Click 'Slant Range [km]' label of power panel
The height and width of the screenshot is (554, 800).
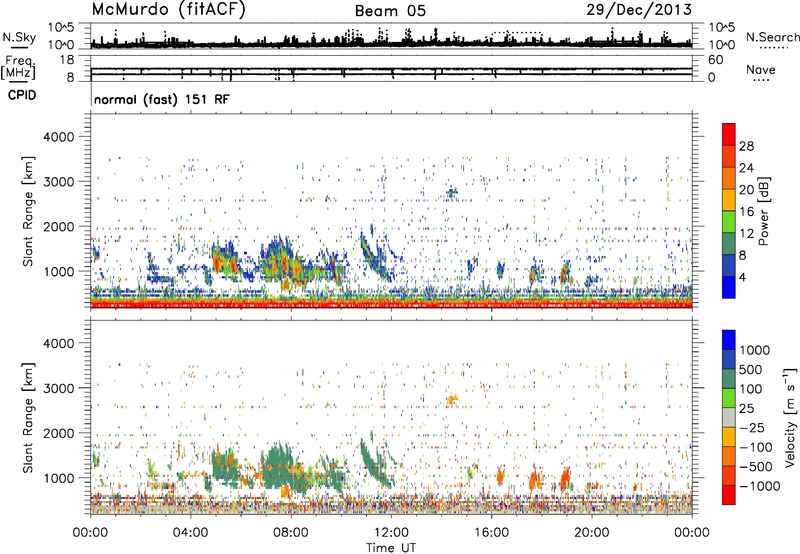[x=28, y=211]
